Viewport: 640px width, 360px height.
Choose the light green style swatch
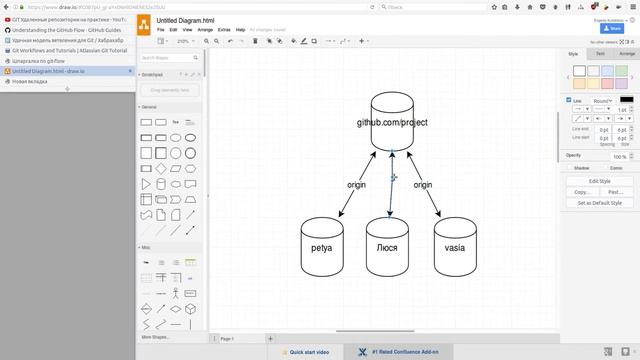[x=621, y=71]
